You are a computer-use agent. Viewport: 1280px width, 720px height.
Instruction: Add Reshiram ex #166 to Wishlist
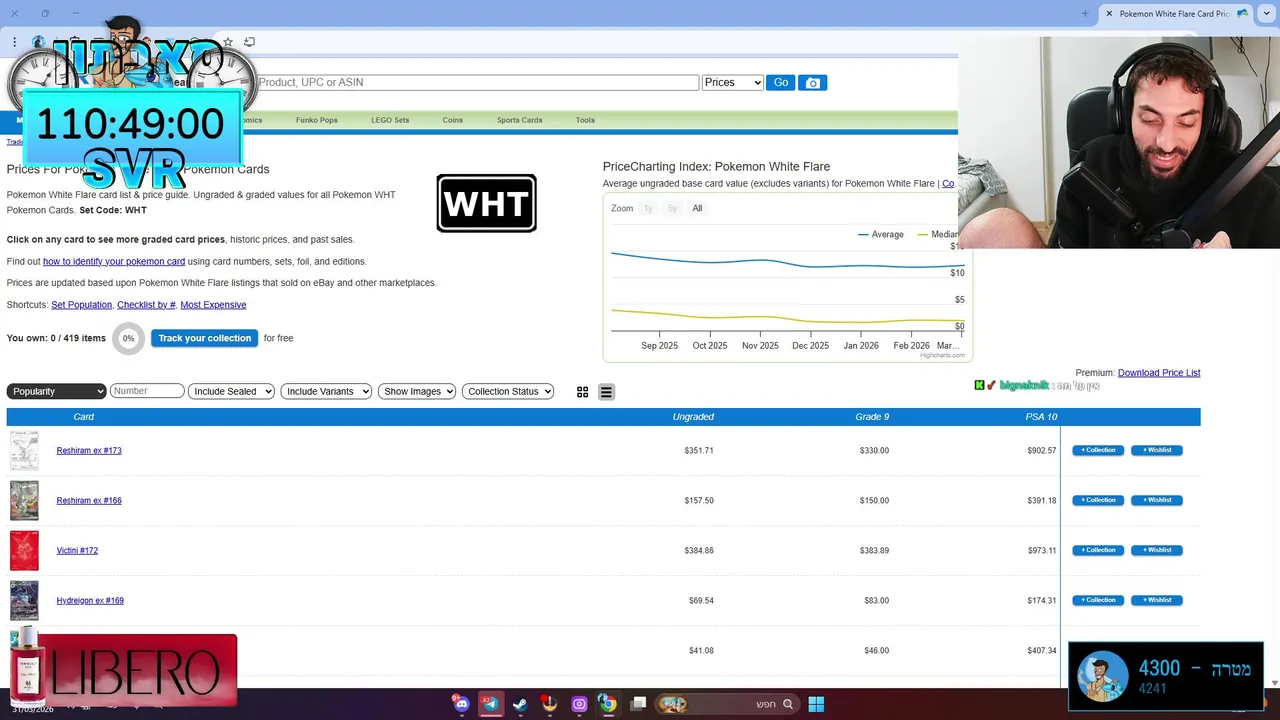tap(1157, 500)
